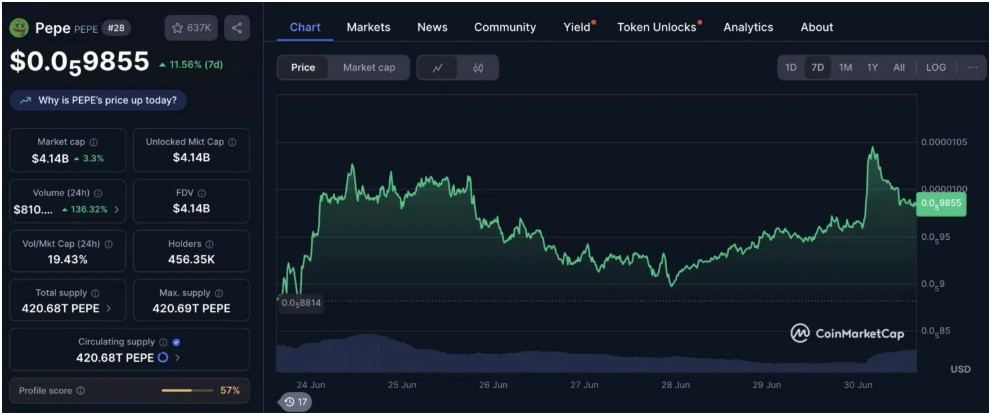
Task: Click the 0.0₅8814 starting price label
Action: [301, 303]
